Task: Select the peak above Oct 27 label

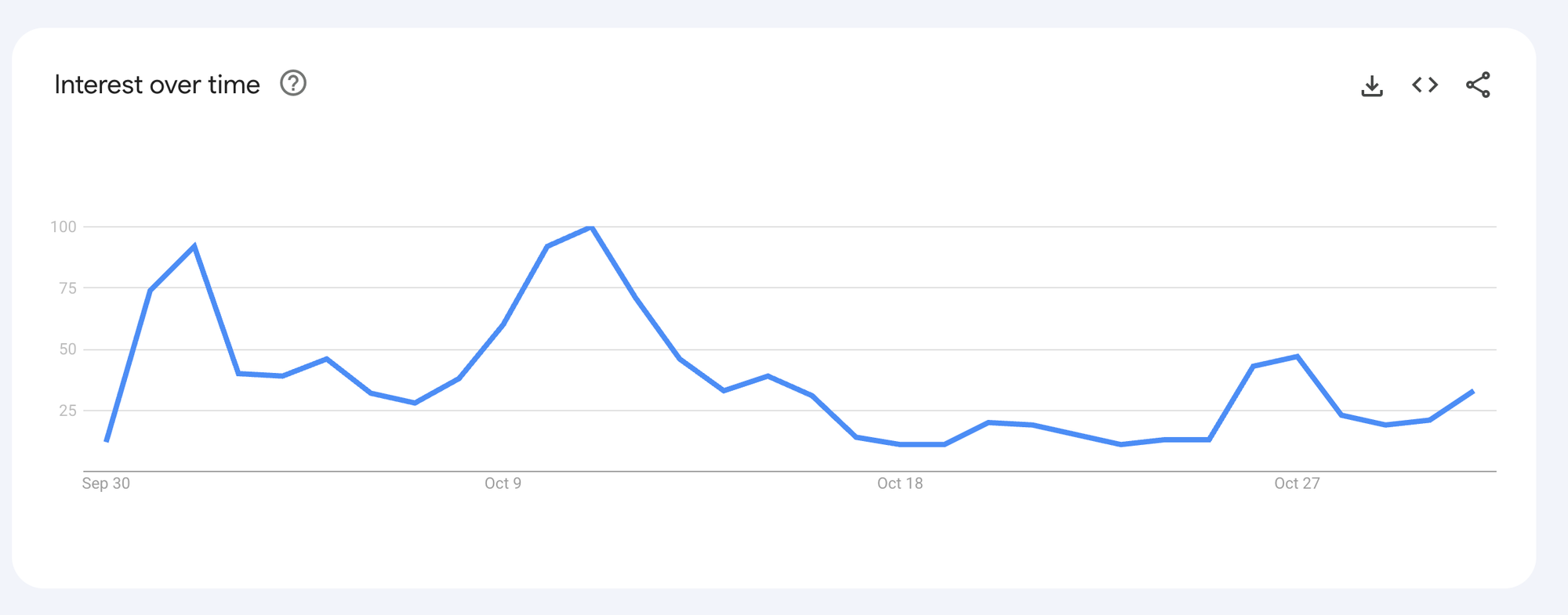Action: 1298,356
